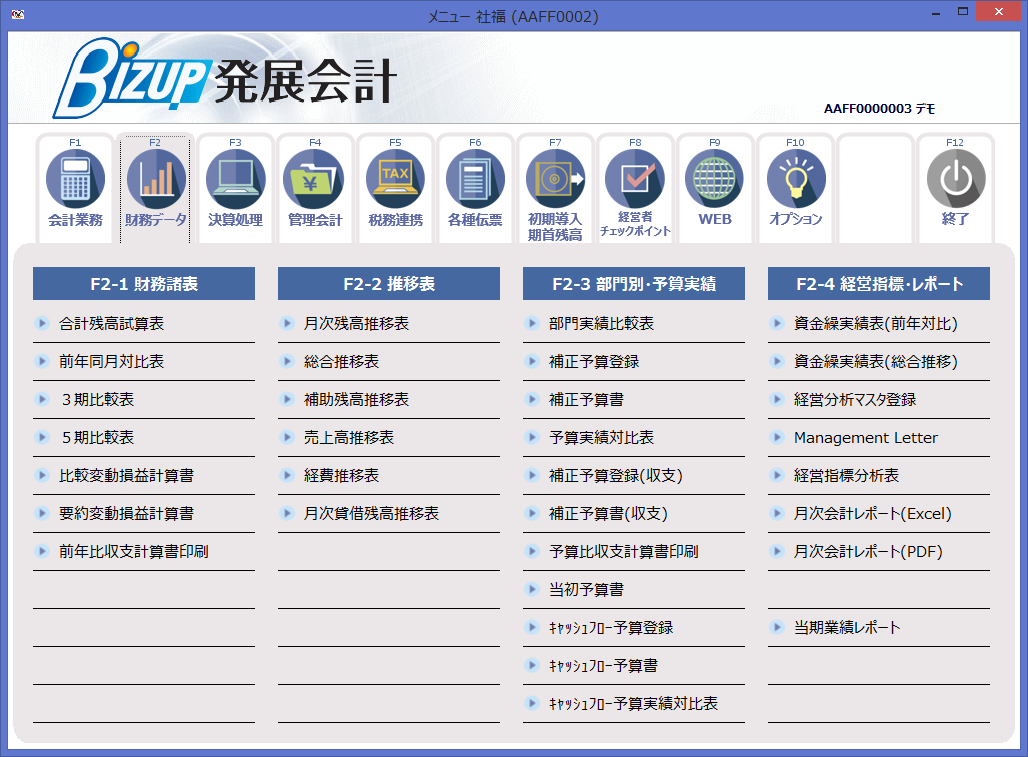Open the 管理会計 yen folder icon
The height and width of the screenshot is (757, 1028).
click(x=315, y=188)
